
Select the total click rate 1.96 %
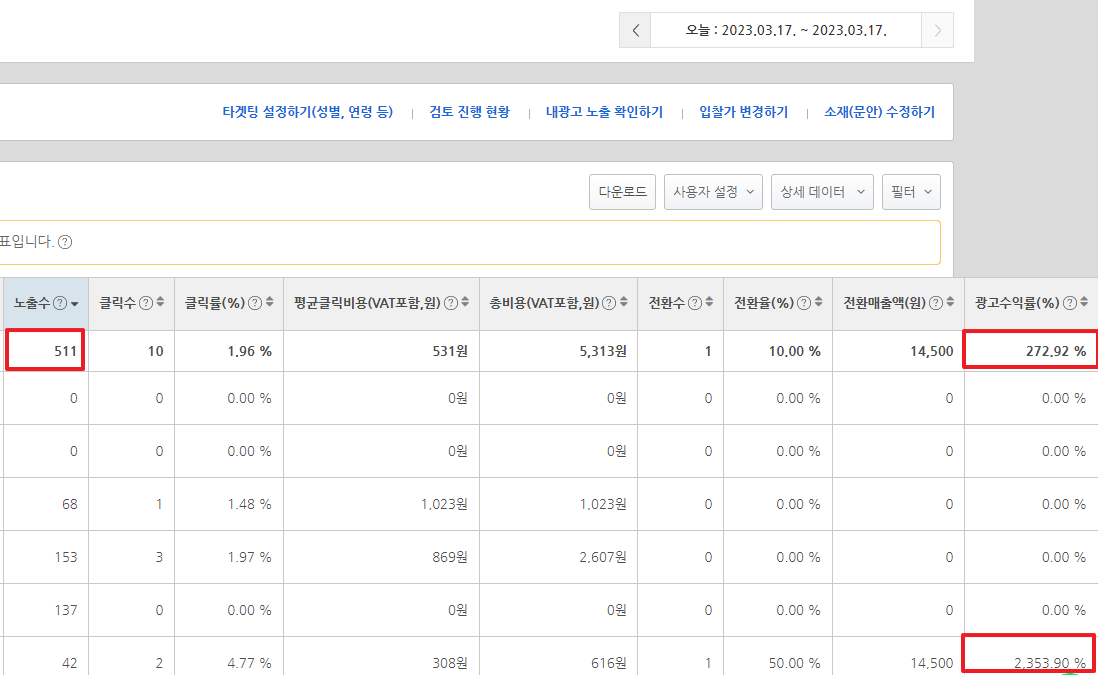click(x=249, y=351)
